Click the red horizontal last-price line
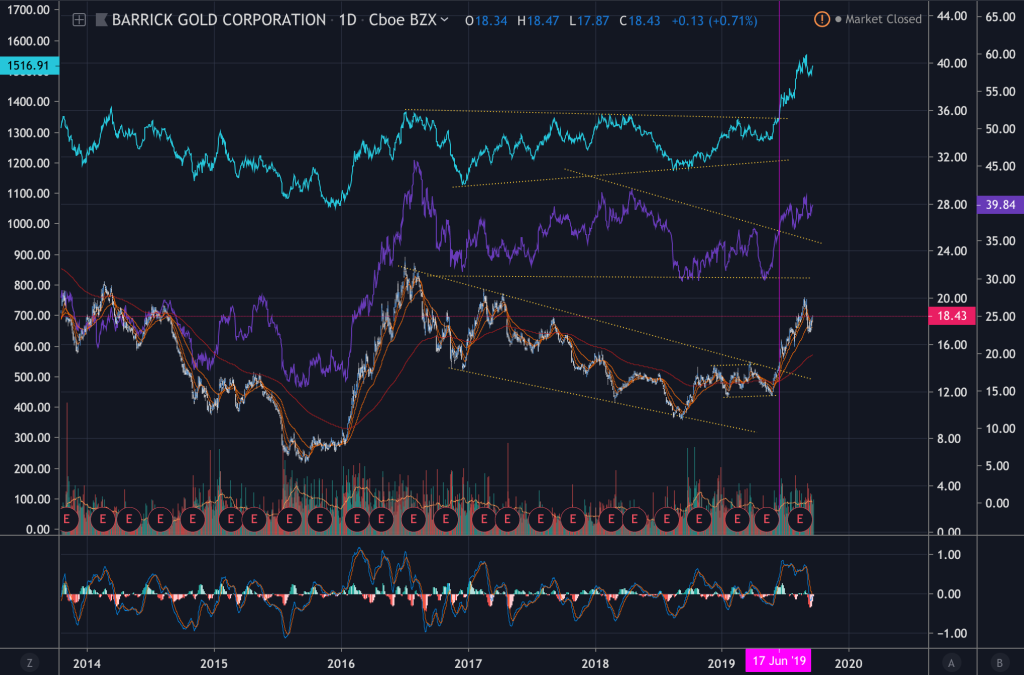The image size is (1024, 675). click(494, 317)
